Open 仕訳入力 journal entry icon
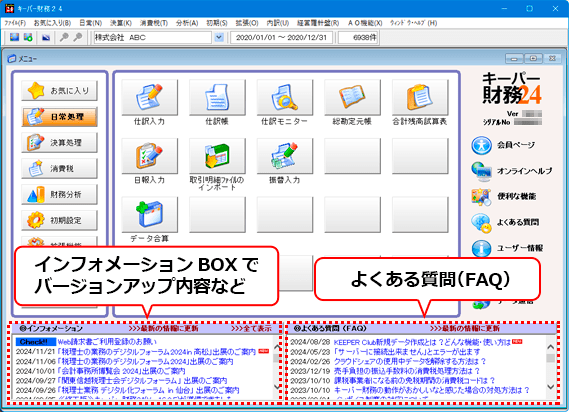 click(150, 97)
